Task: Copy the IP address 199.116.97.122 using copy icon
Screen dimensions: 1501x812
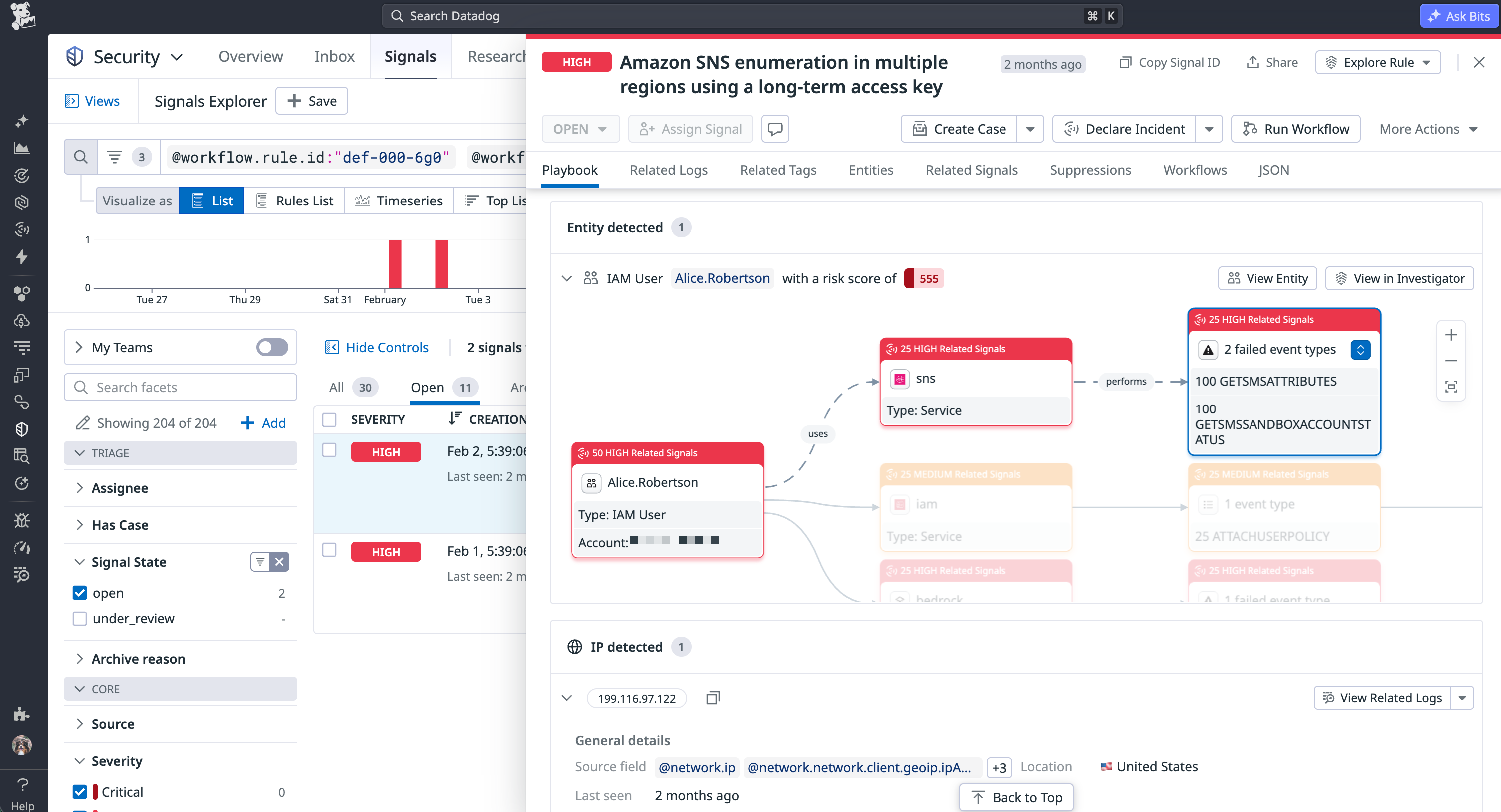Action: click(712, 697)
